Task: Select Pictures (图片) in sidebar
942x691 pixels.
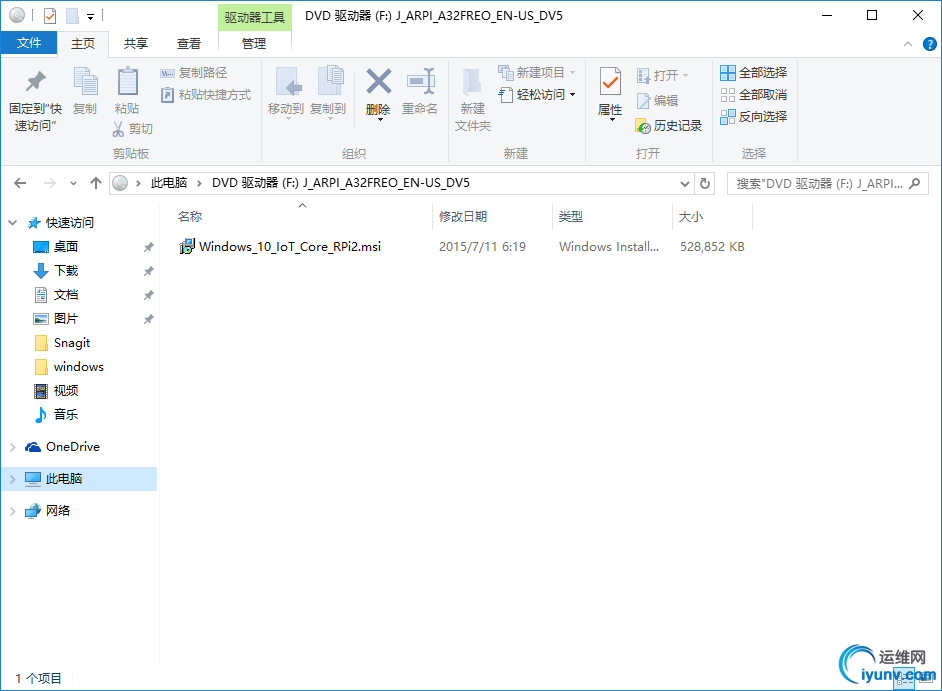Action: pyautogui.click(x=66, y=319)
